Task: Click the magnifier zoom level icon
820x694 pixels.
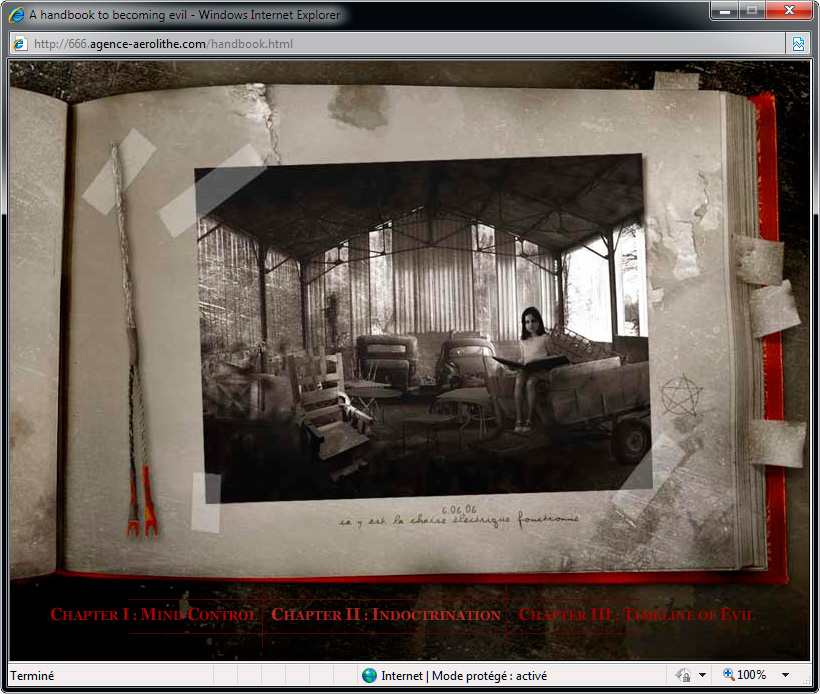Action: coord(728,676)
